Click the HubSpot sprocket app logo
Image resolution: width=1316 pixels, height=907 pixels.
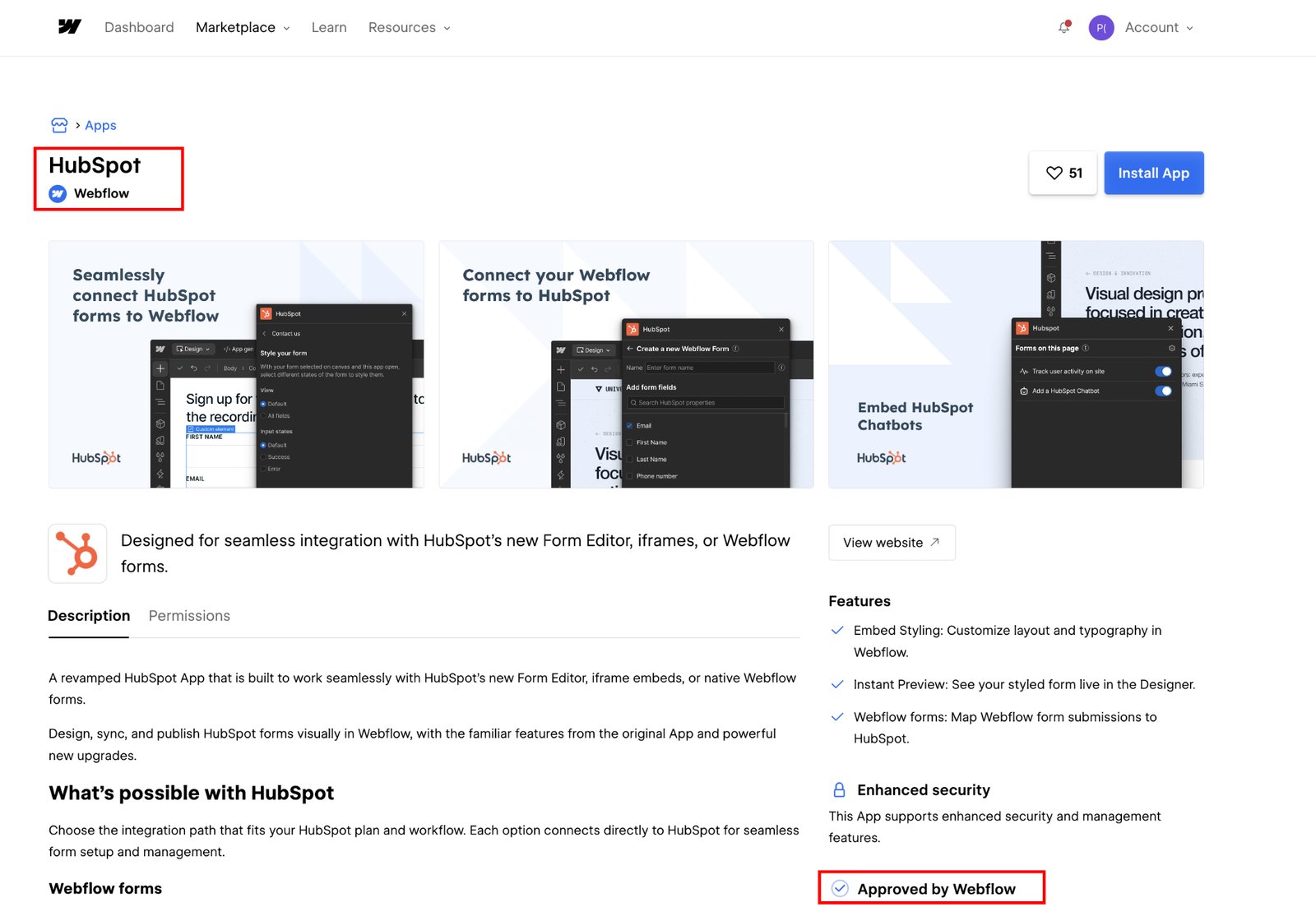pos(77,553)
